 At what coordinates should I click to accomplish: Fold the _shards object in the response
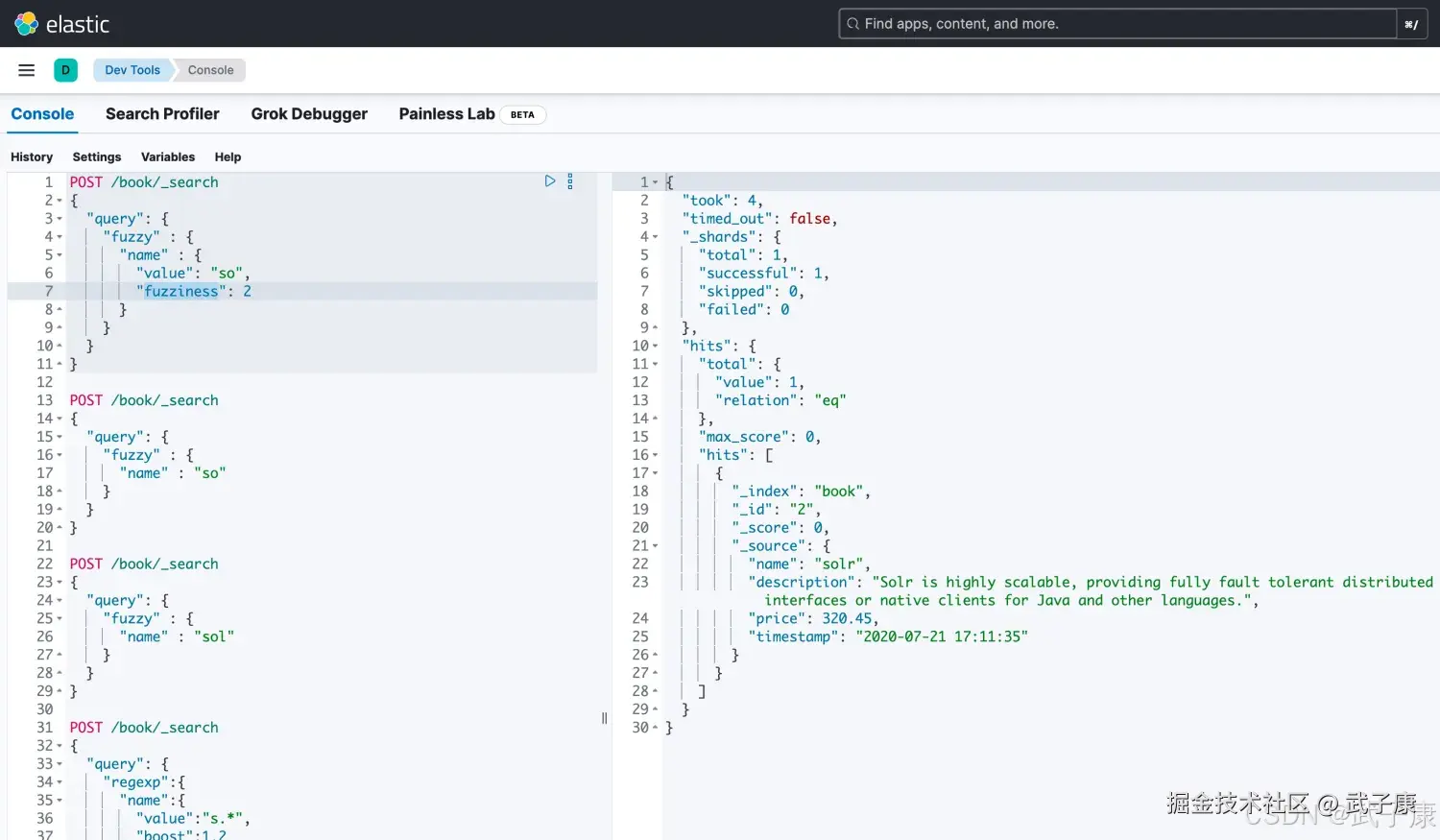tap(654, 236)
